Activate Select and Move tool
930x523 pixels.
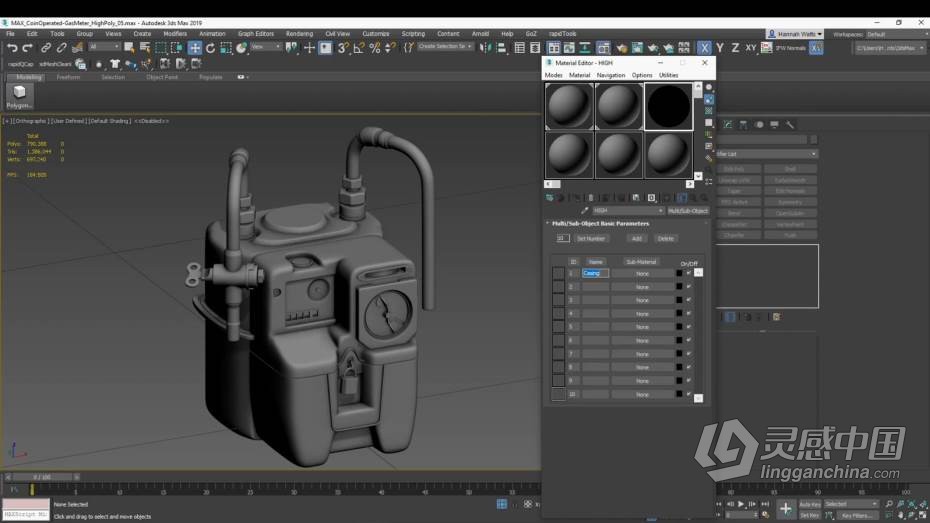(x=195, y=48)
